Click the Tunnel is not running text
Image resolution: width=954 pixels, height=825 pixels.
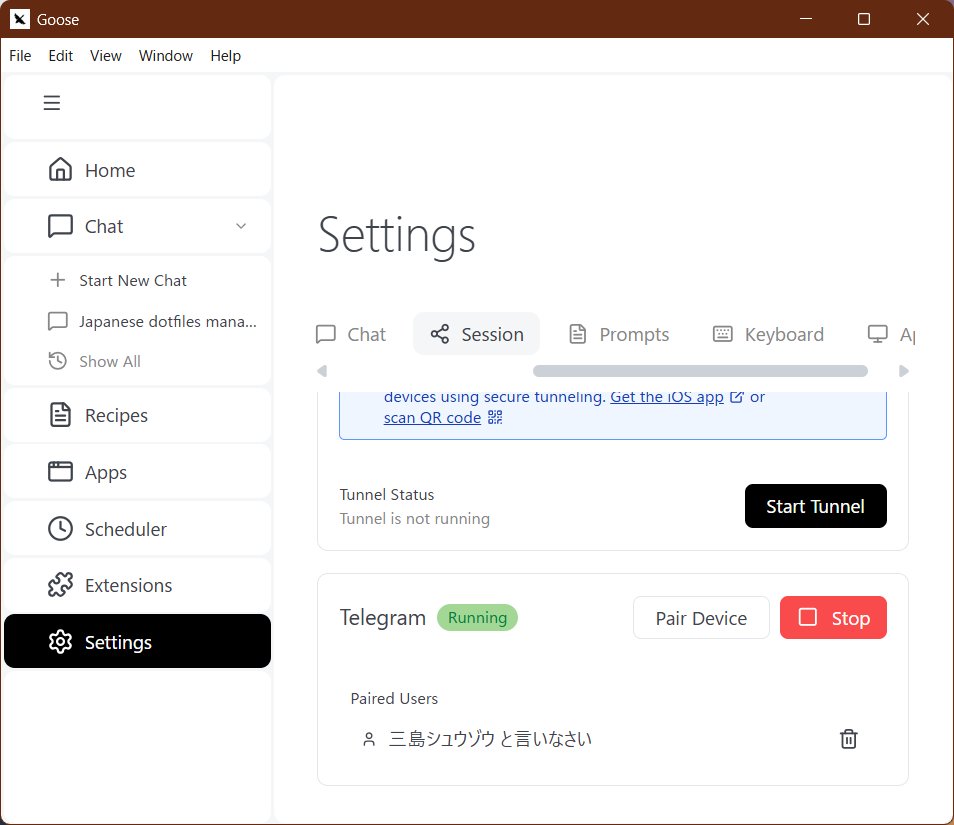tap(414, 519)
